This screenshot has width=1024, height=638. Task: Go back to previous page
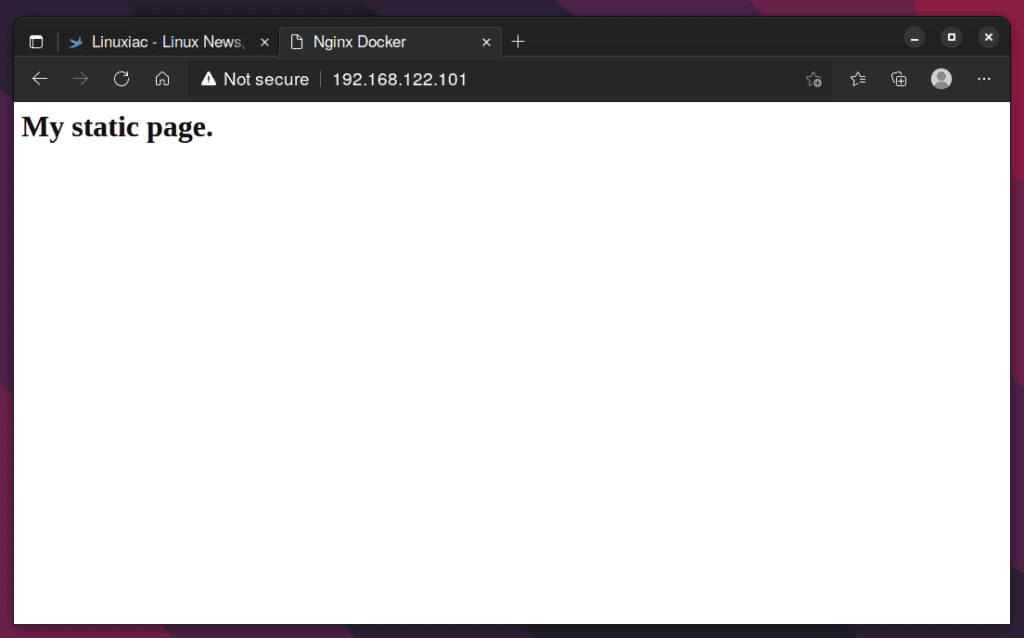40,79
